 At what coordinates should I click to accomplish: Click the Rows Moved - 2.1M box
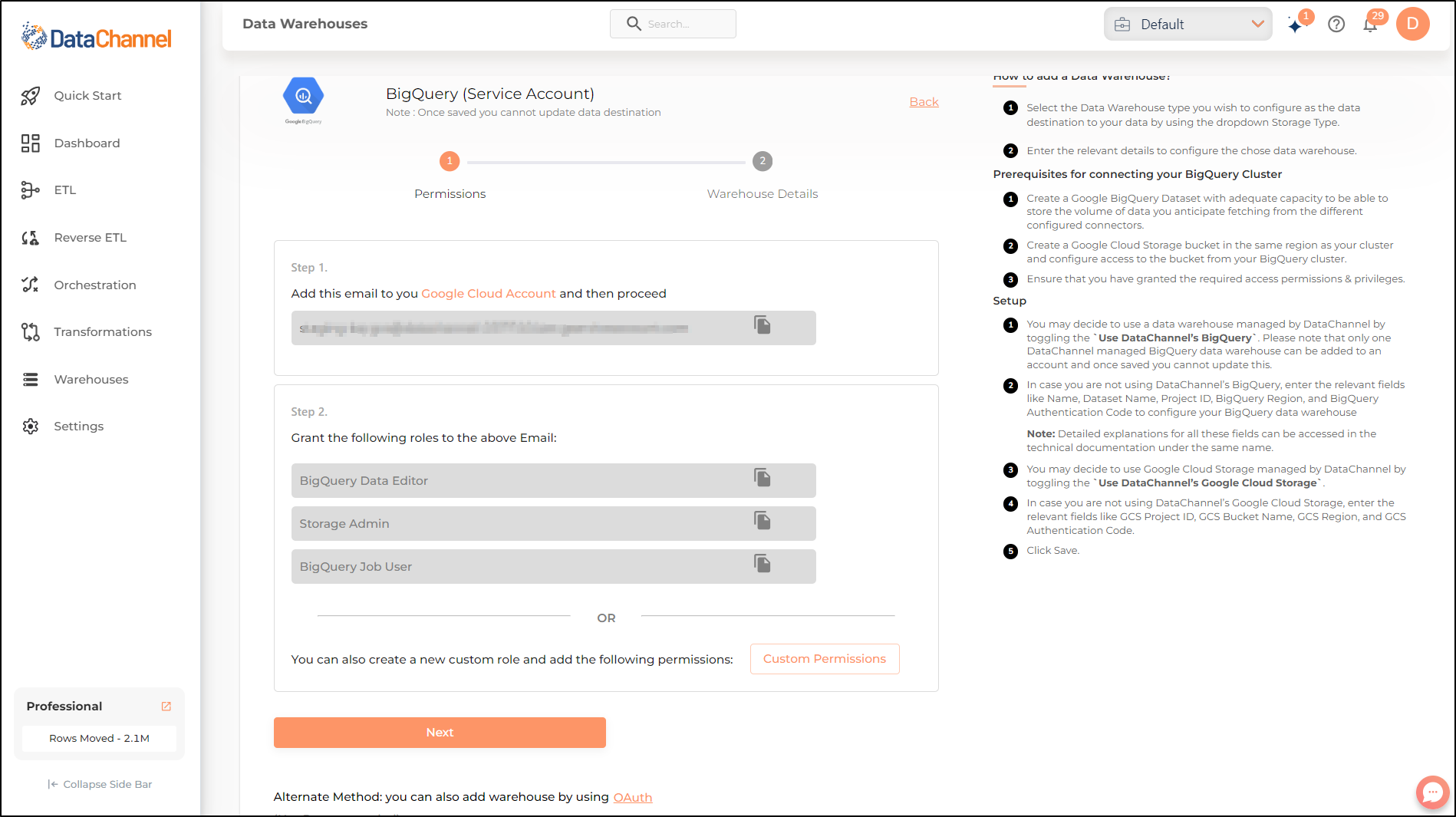coord(100,739)
